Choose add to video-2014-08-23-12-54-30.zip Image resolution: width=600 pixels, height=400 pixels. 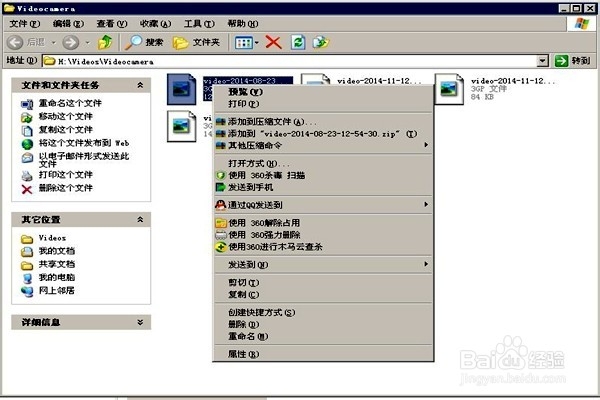coord(323,134)
